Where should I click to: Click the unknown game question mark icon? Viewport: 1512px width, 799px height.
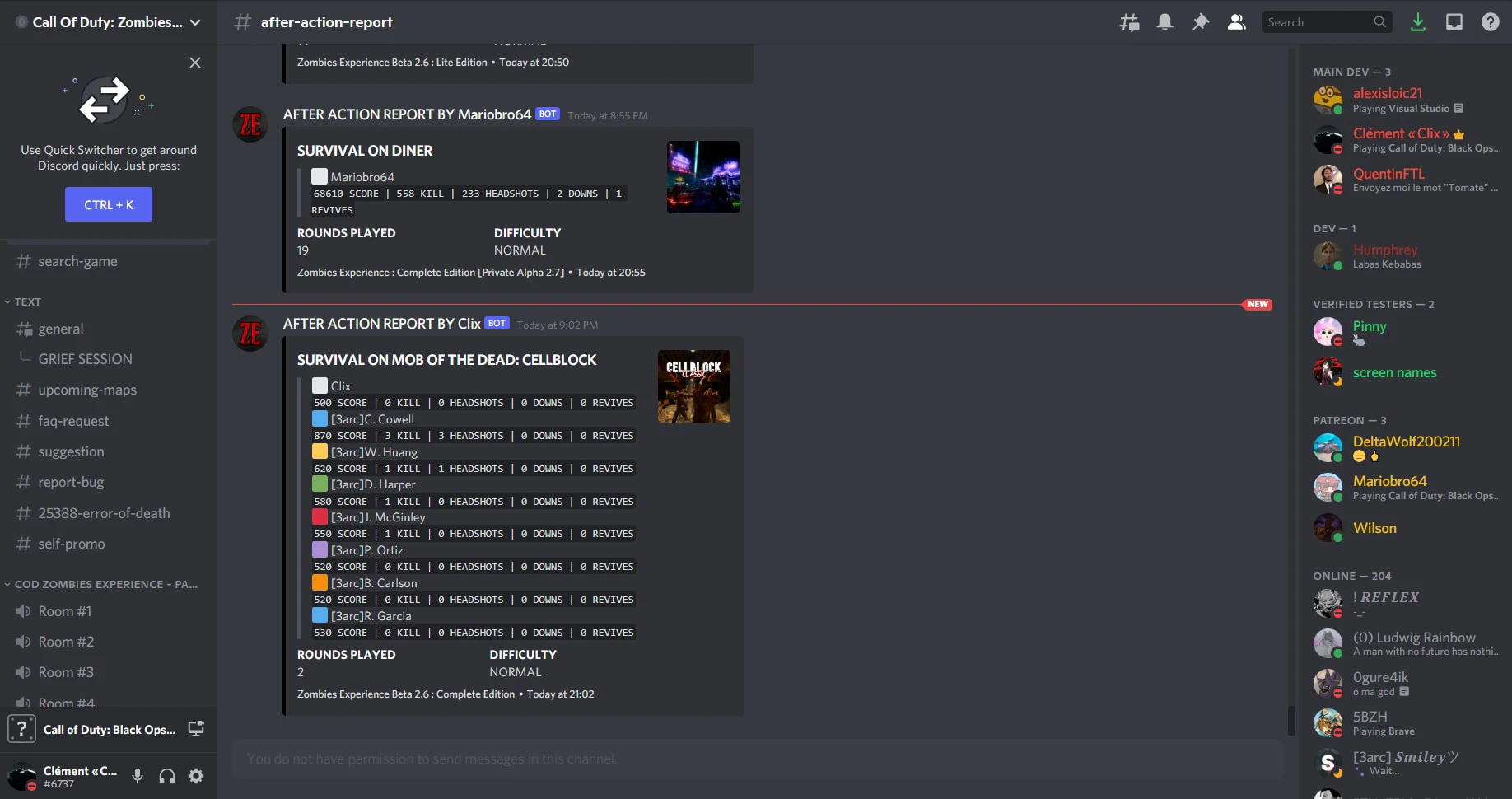[21, 729]
